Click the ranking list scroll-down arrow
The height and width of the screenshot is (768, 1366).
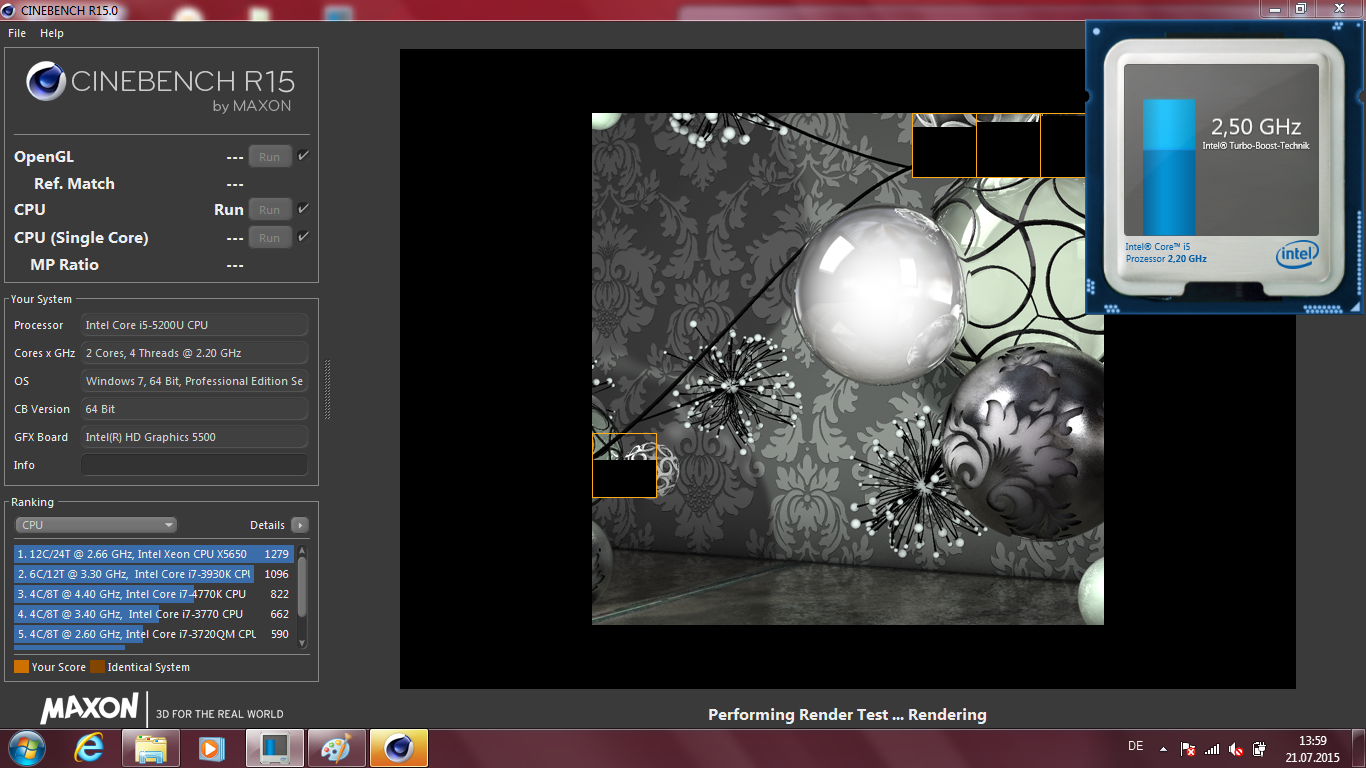tap(302, 642)
